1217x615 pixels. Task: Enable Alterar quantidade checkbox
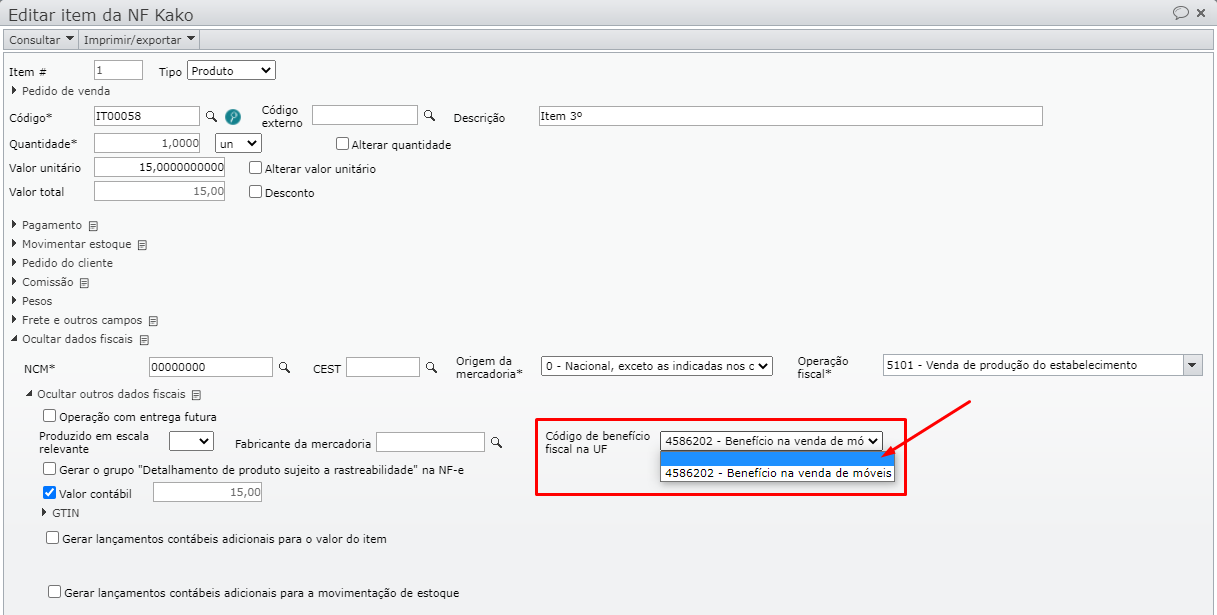tap(342, 144)
